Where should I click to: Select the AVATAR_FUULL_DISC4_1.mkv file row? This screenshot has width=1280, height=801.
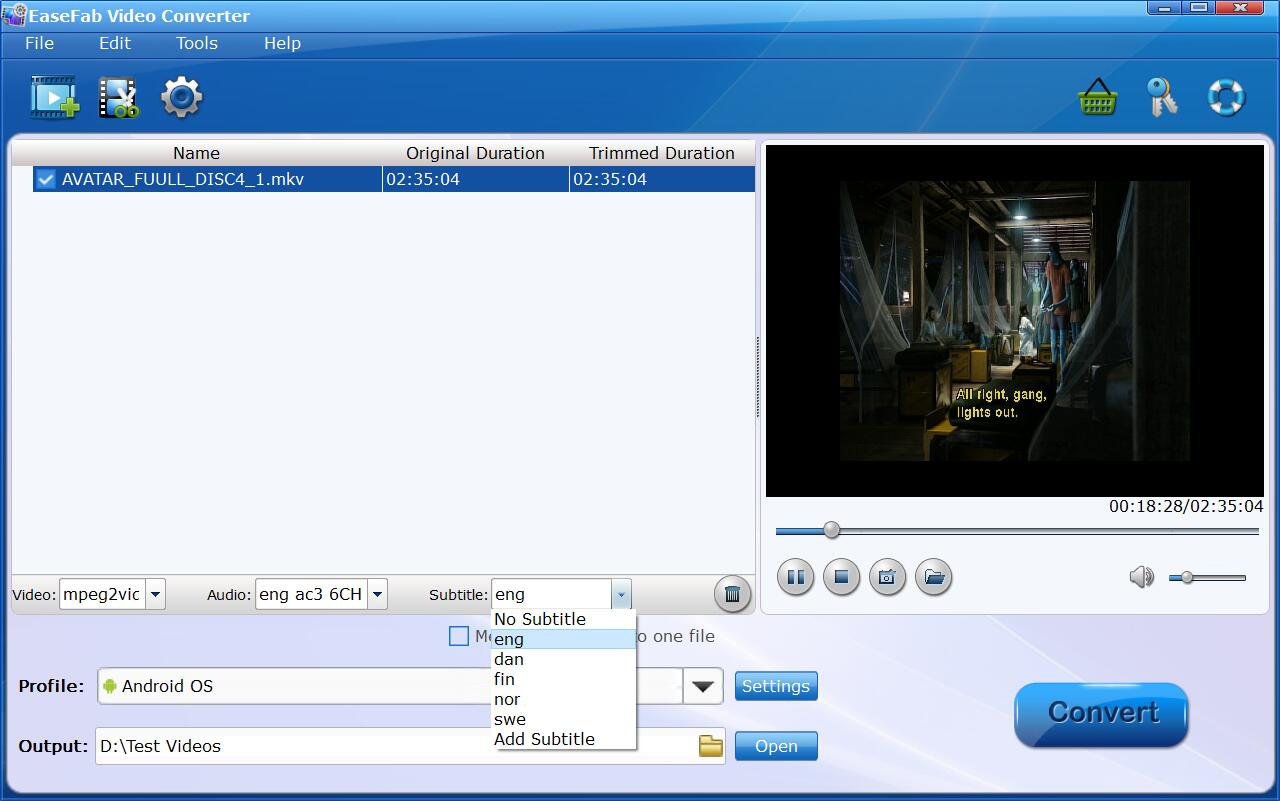point(394,179)
